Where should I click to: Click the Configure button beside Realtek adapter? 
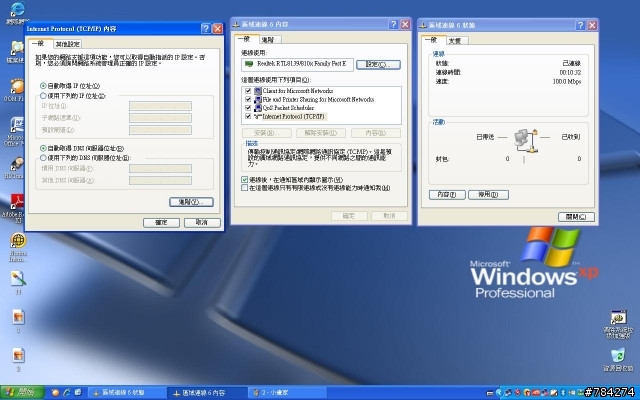[x=378, y=64]
